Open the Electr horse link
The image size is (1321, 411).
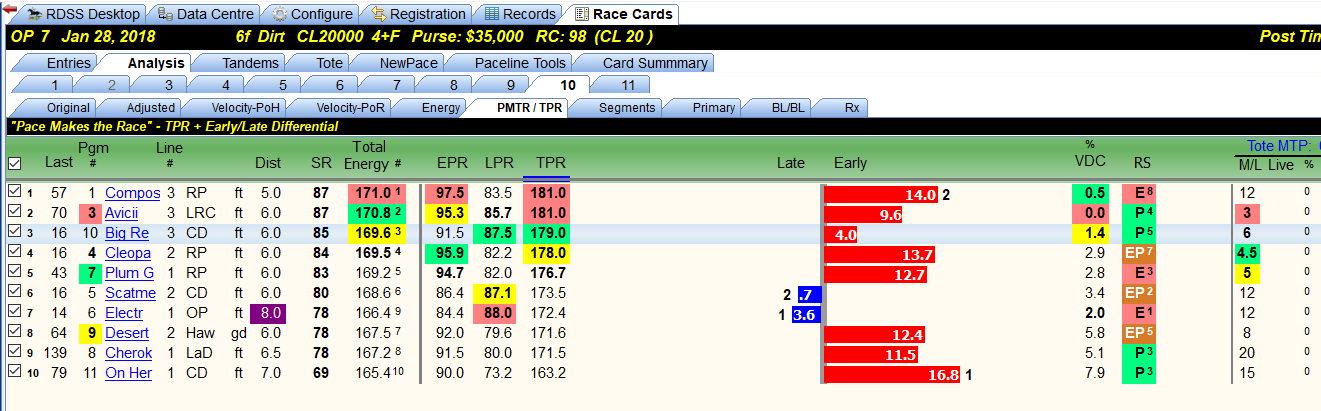pyautogui.click(x=124, y=313)
